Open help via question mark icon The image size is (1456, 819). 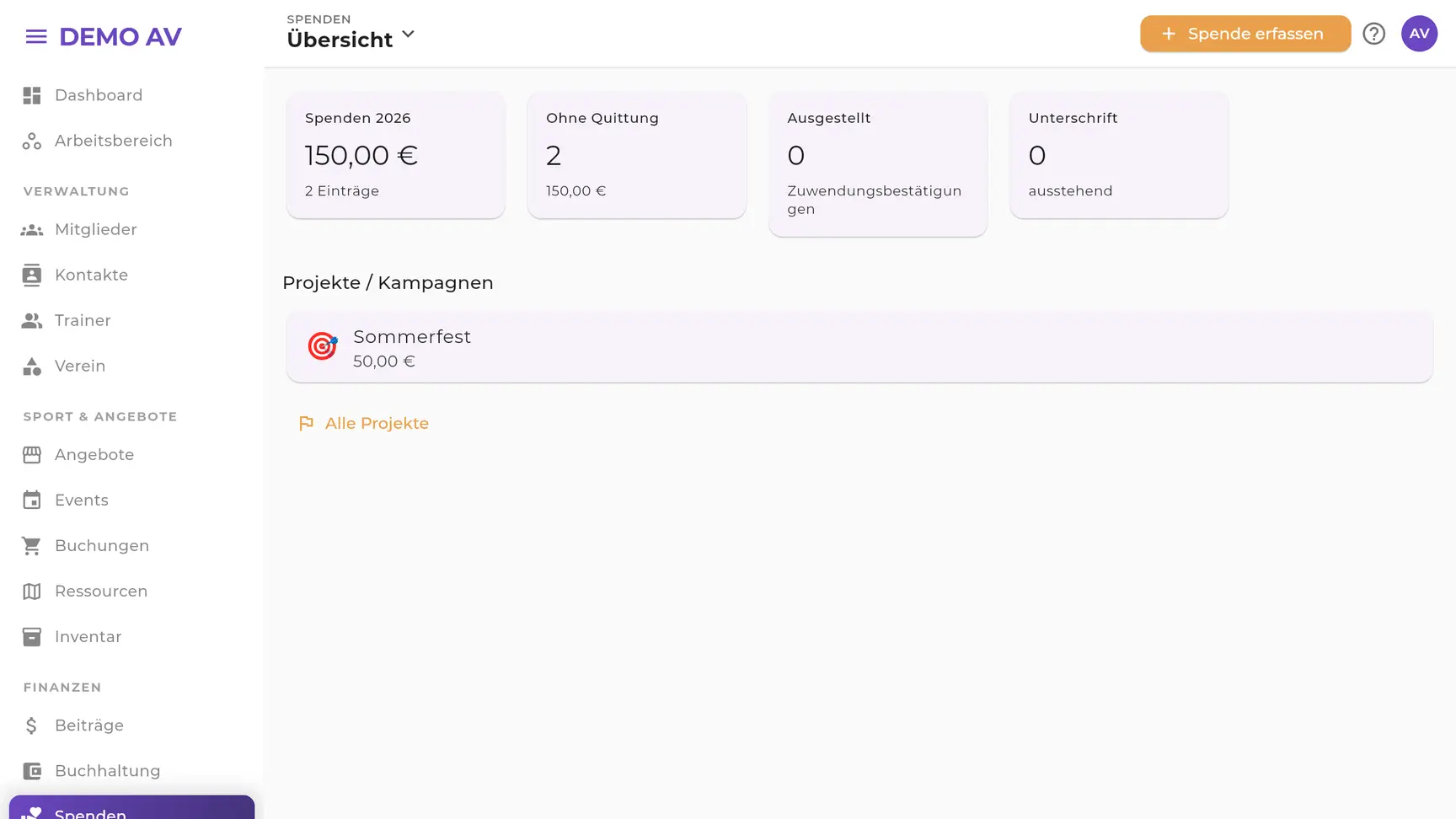[x=1374, y=34]
